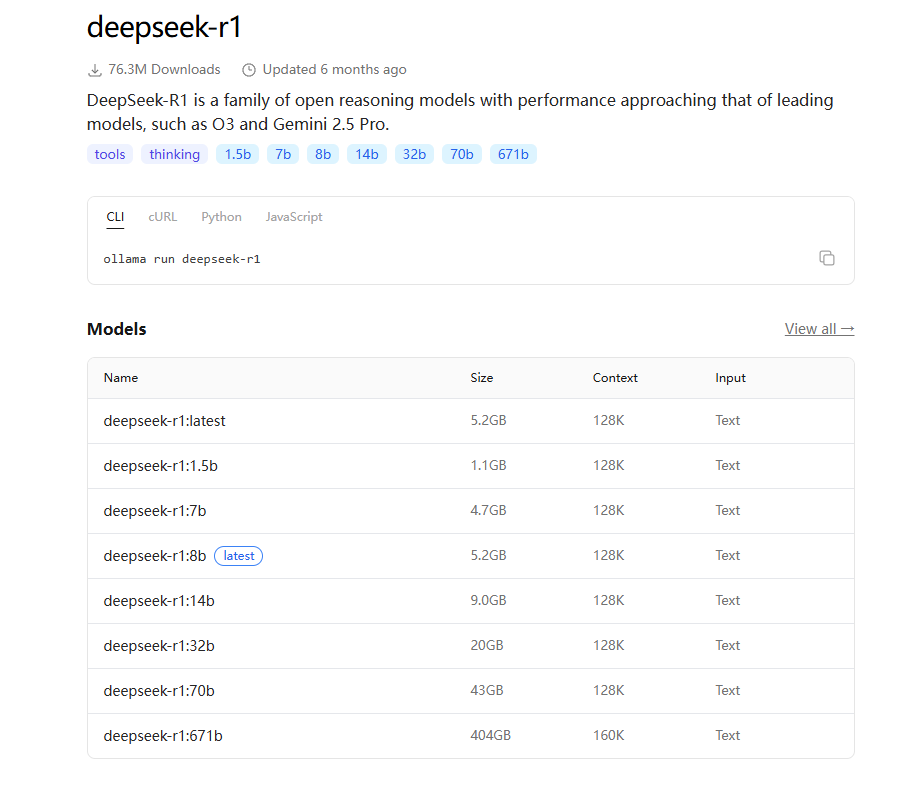The height and width of the screenshot is (802, 918).
Task: Select the 70b size tag
Action: 462,155
